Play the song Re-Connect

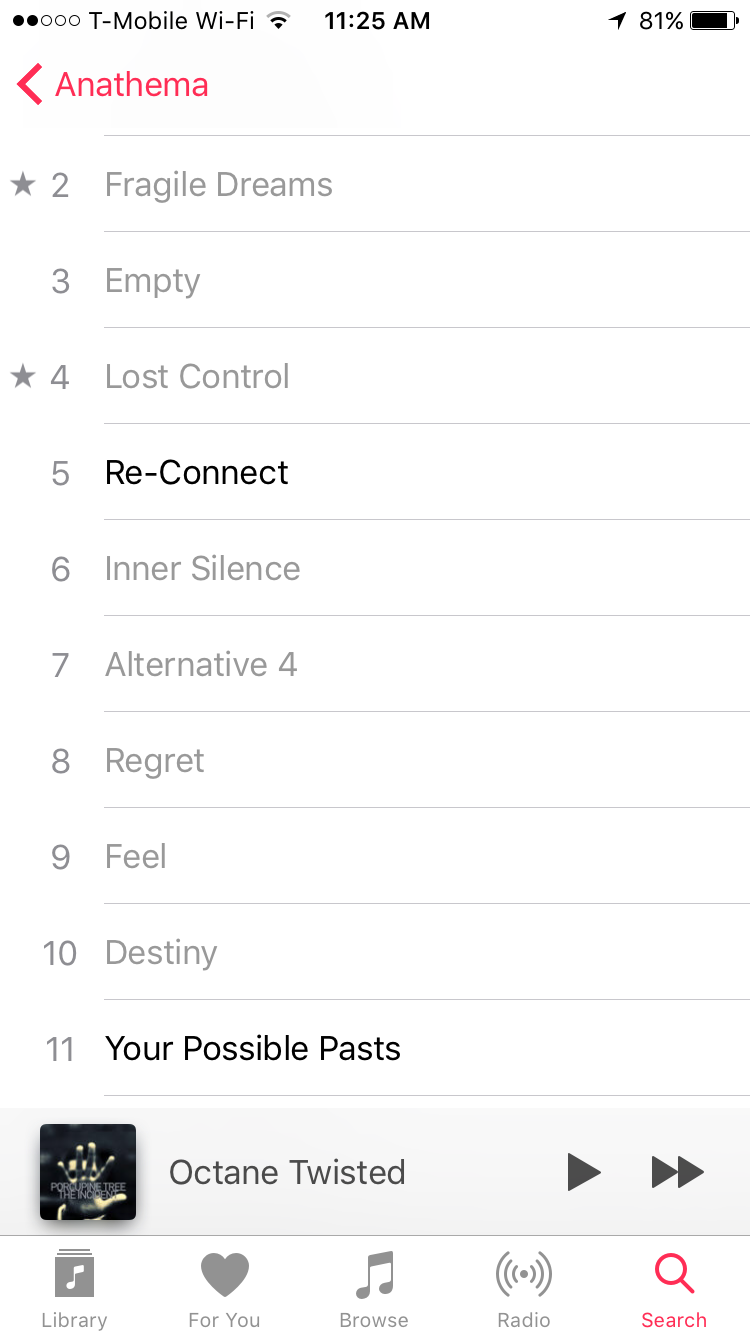pyautogui.click(x=375, y=472)
